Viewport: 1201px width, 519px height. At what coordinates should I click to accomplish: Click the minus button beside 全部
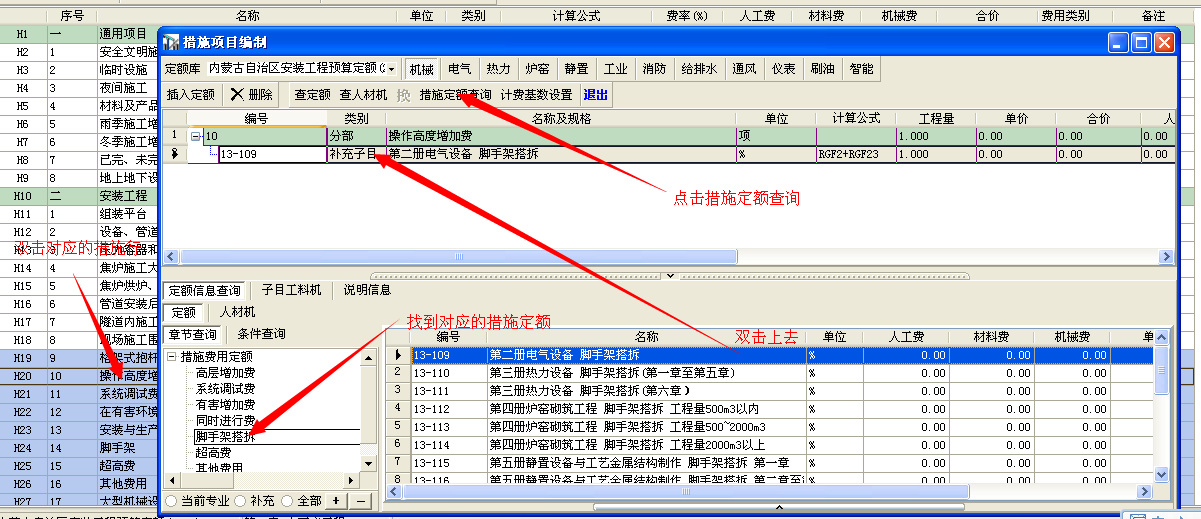click(x=359, y=500)
